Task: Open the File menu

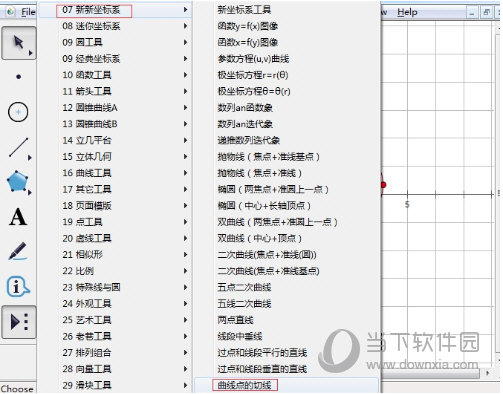Action: click(x=28, y=12)
